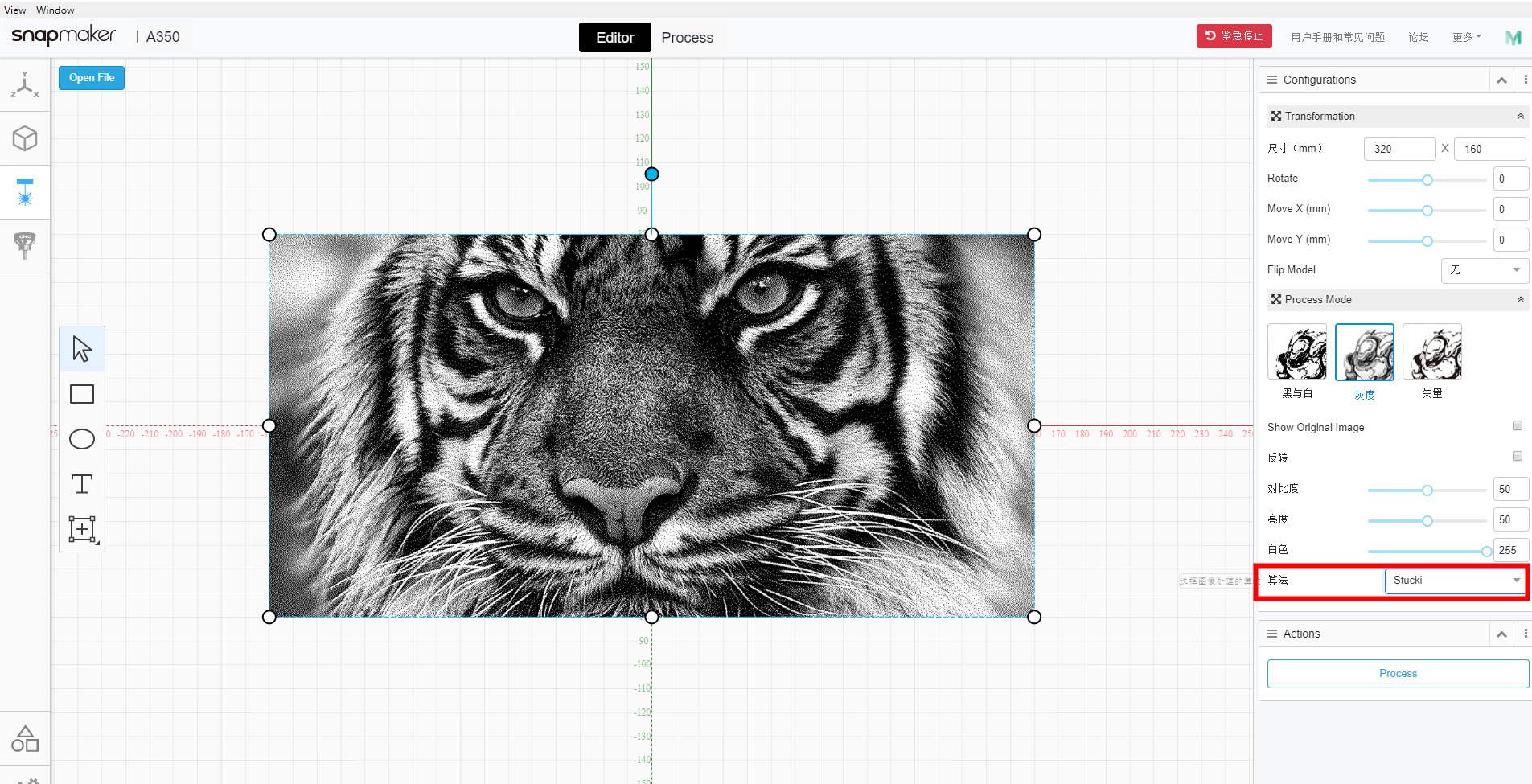Toggle the 反转 invert checkbox
Viewport: 1532px width, 784px height.
coord(1518,456)
